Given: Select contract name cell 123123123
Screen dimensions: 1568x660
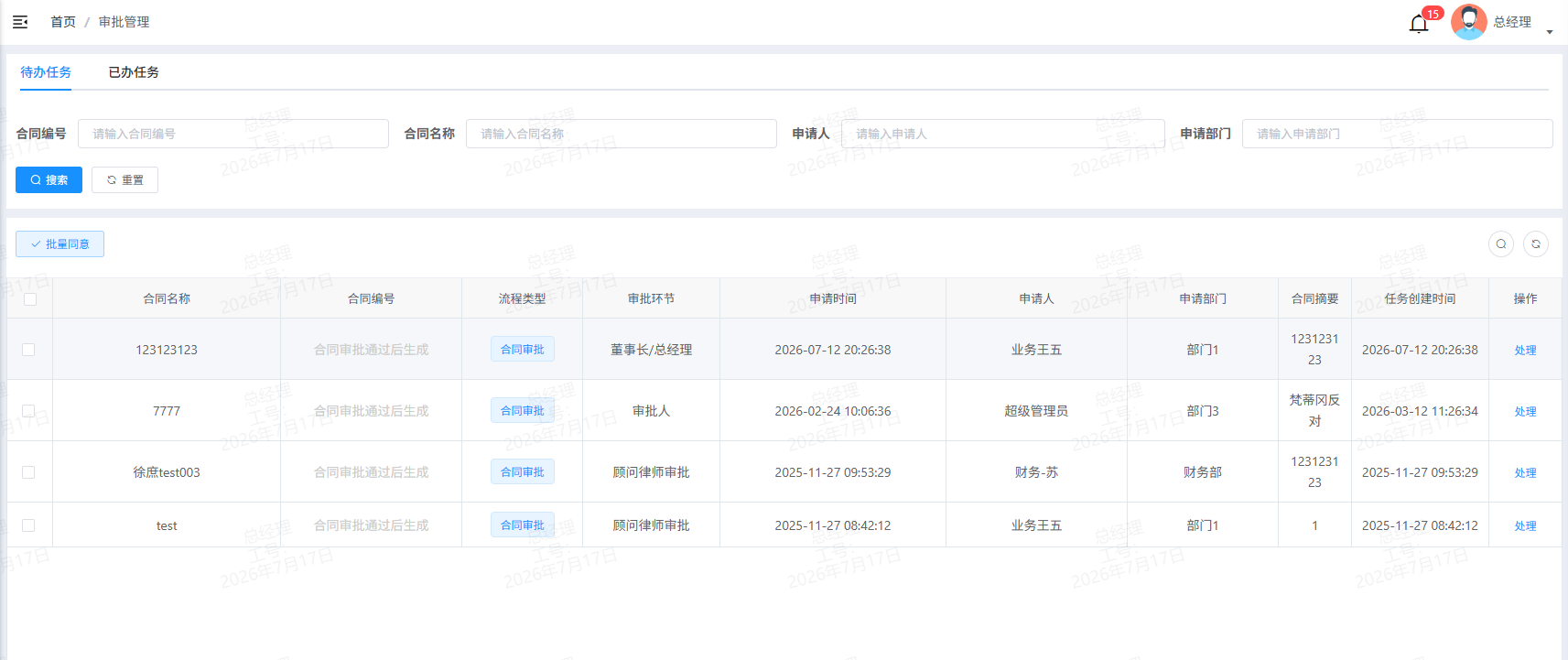Looking at the screenshot, I should (x=167, y=350).
